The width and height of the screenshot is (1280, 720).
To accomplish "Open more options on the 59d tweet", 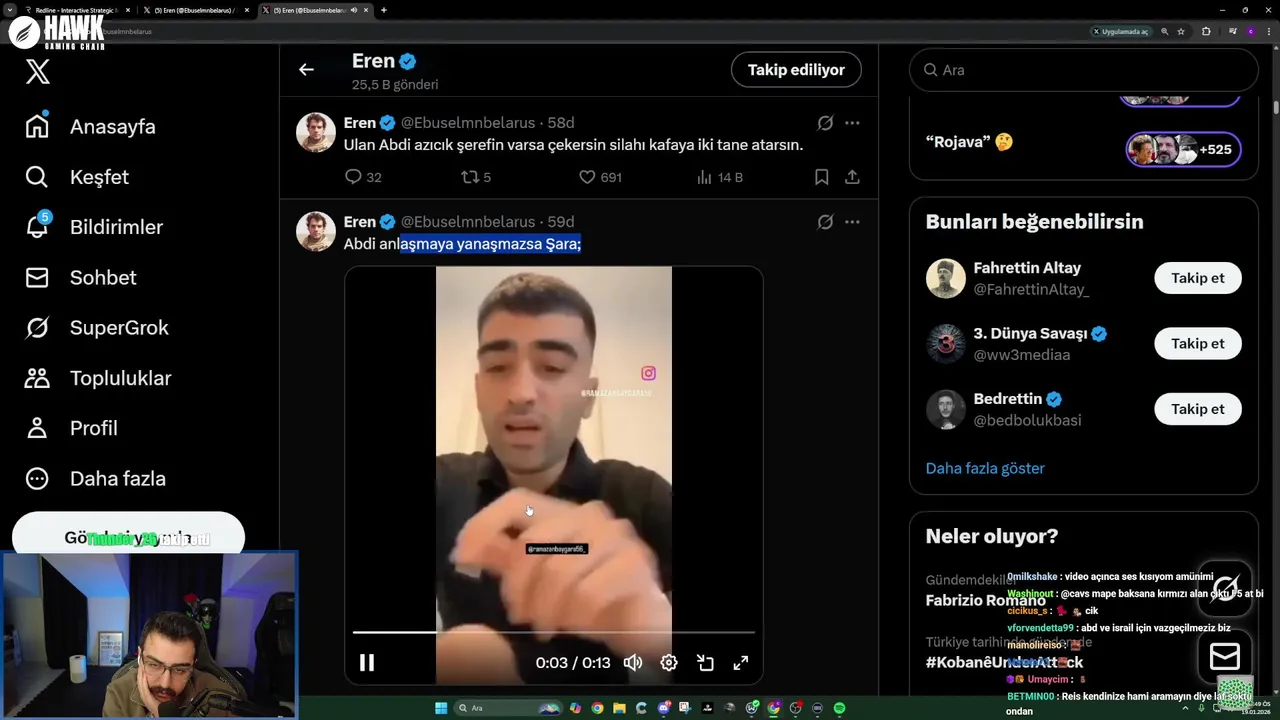I will (x=852, y=222).
